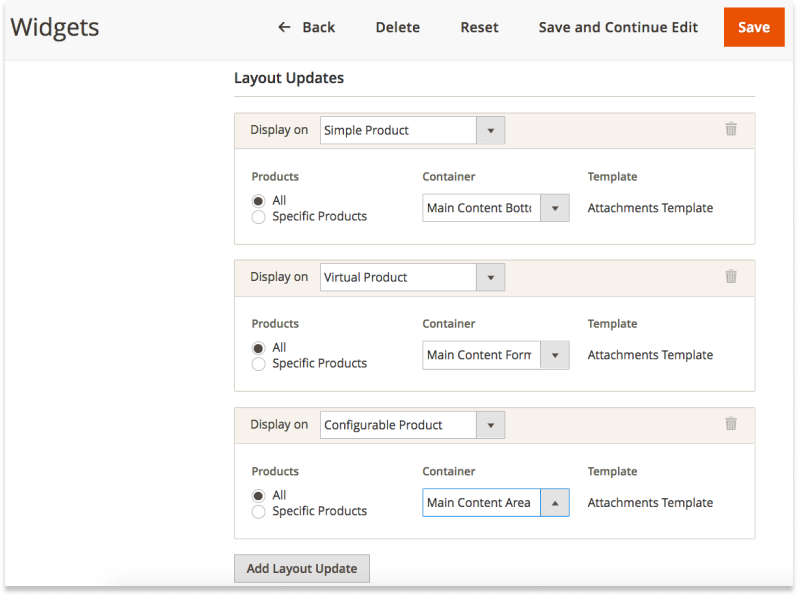Open Container dropdown Main Content Bottom
798x596 pixels.
point(496,208)
